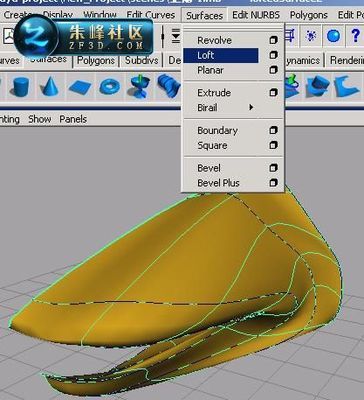
Task: Click the status line collapse arrow icon
Action: pyautogui.click(x=176, y=36)
